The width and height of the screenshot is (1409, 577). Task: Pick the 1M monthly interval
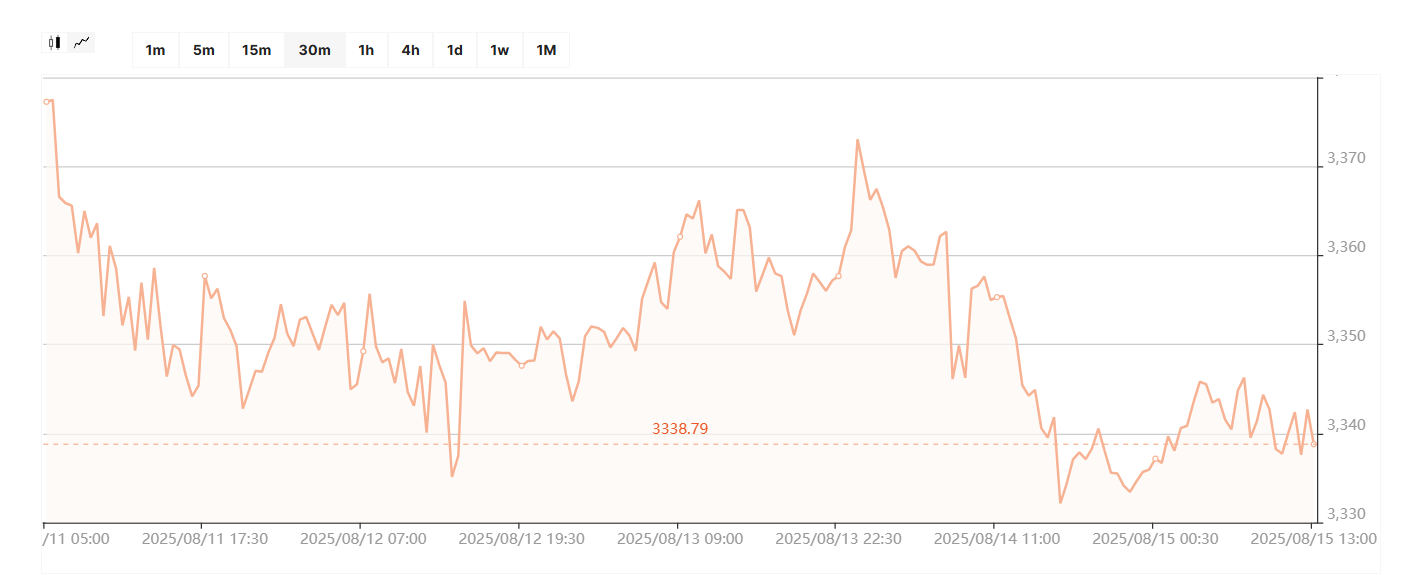tap(546, 50)
